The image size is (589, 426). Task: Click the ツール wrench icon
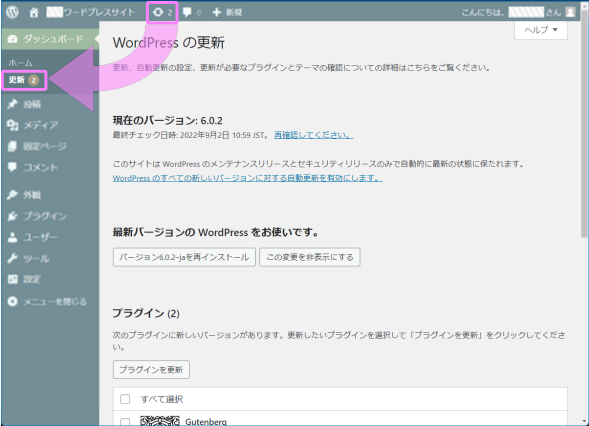pyautogui.click(x=13, y=258)
